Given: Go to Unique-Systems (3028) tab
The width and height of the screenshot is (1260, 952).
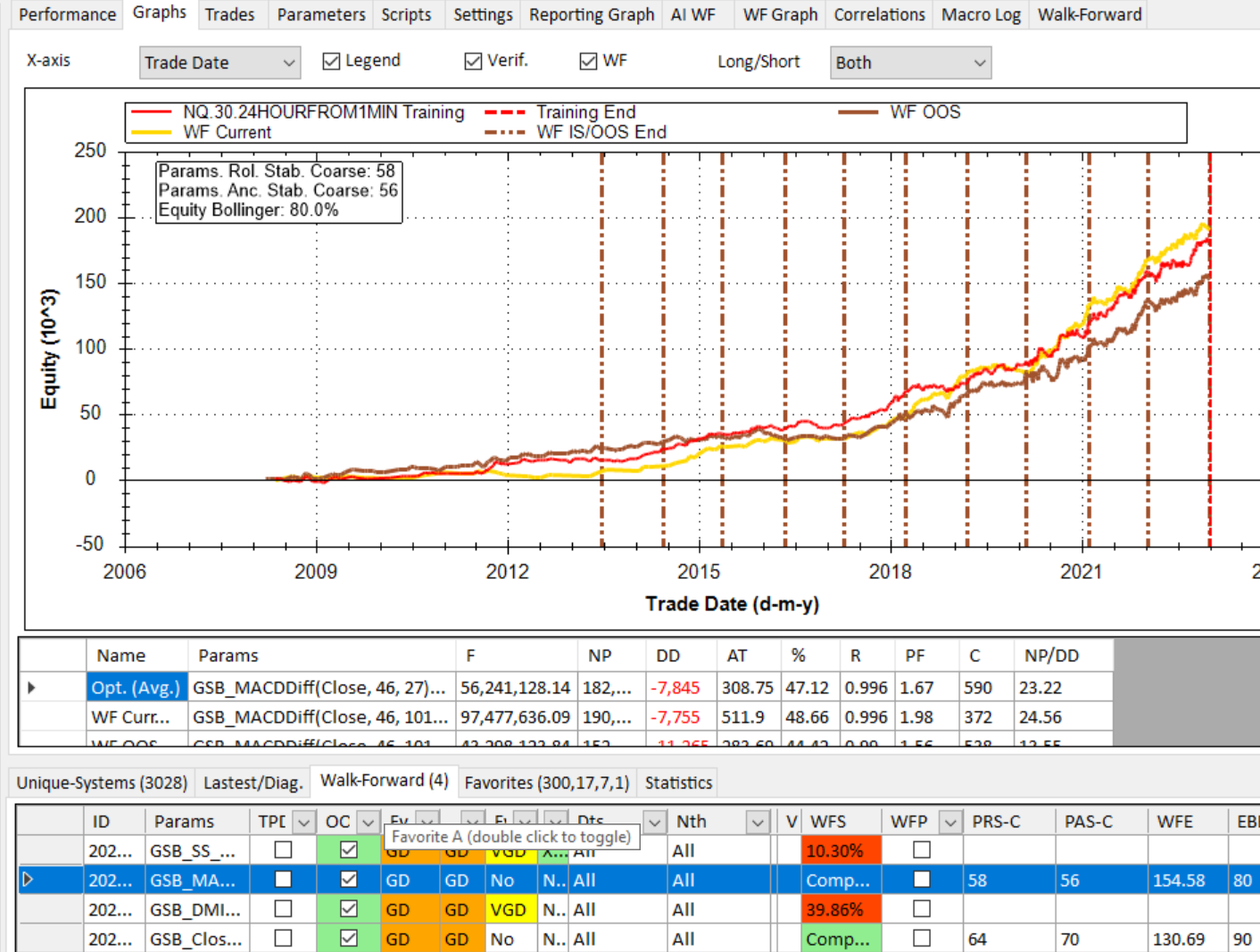Looking at the screenshot, I should point(102,782).
